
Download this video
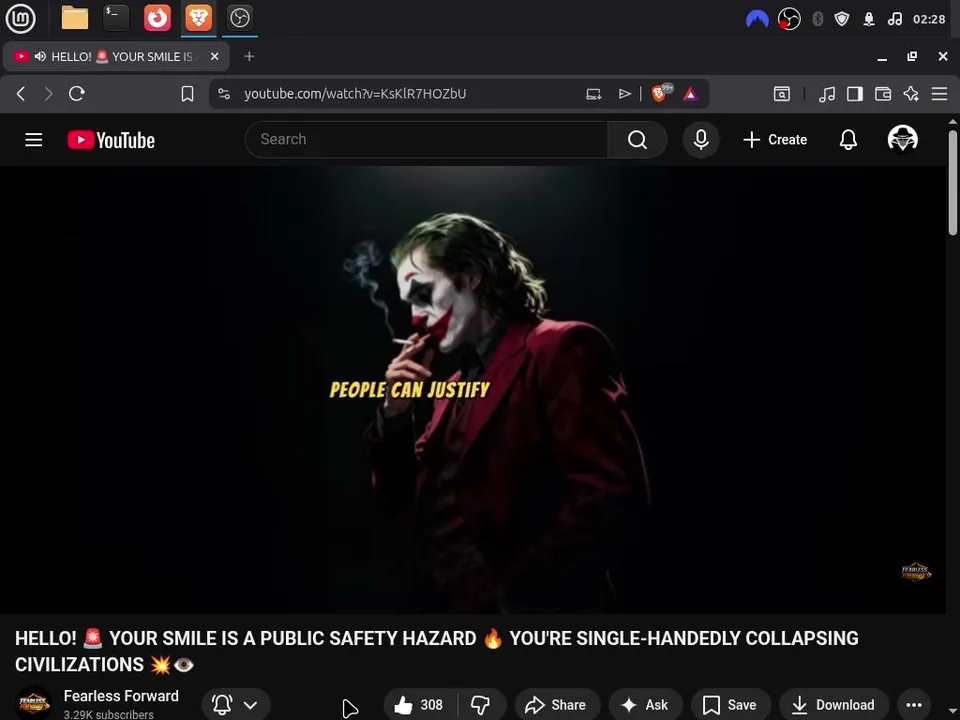[x=833, y=705]
